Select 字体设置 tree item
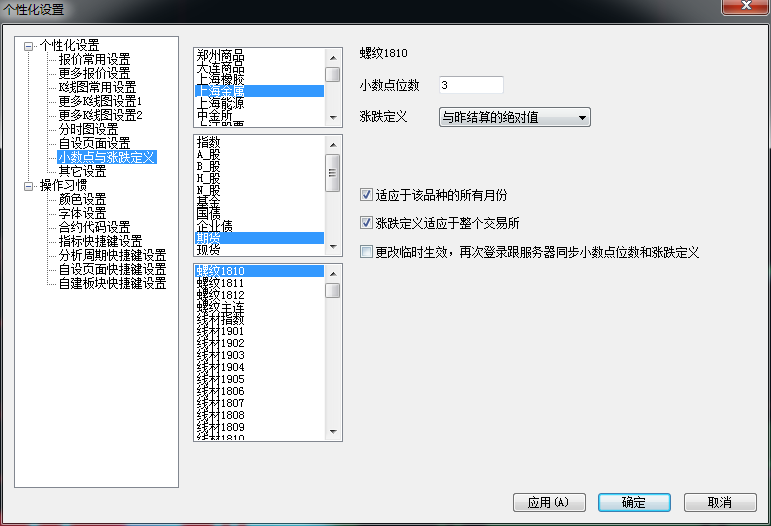This screenshot has width=771, height=526. [x=82, y=213]
